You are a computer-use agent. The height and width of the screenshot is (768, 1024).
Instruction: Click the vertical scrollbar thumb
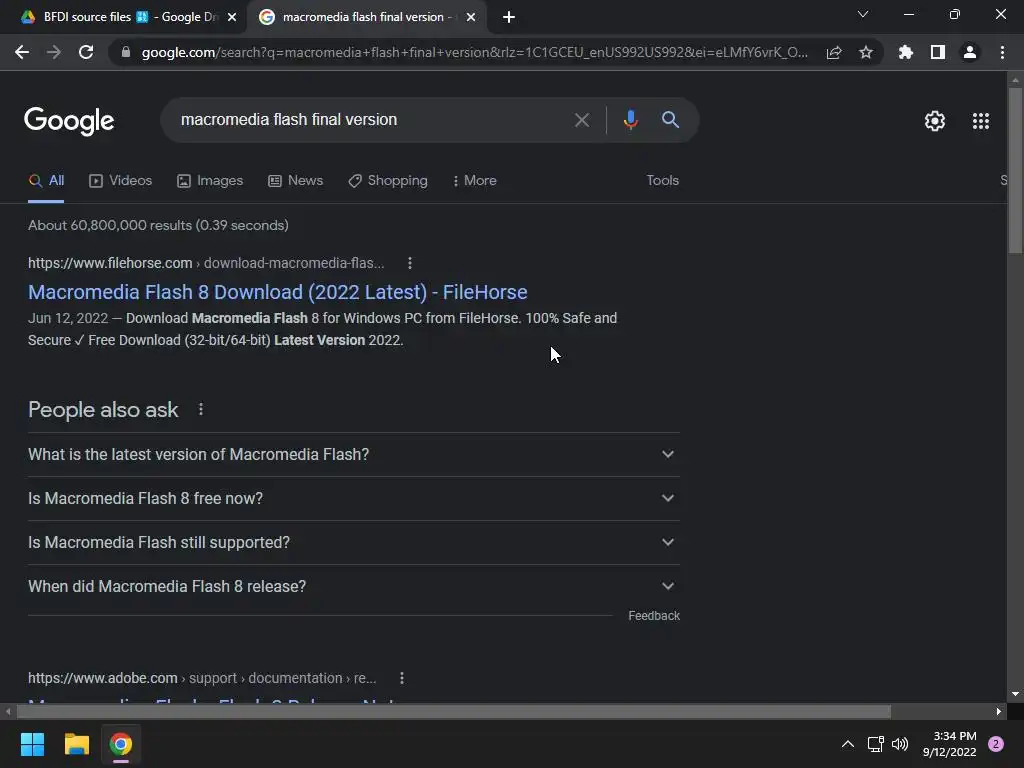[1015, 170]
